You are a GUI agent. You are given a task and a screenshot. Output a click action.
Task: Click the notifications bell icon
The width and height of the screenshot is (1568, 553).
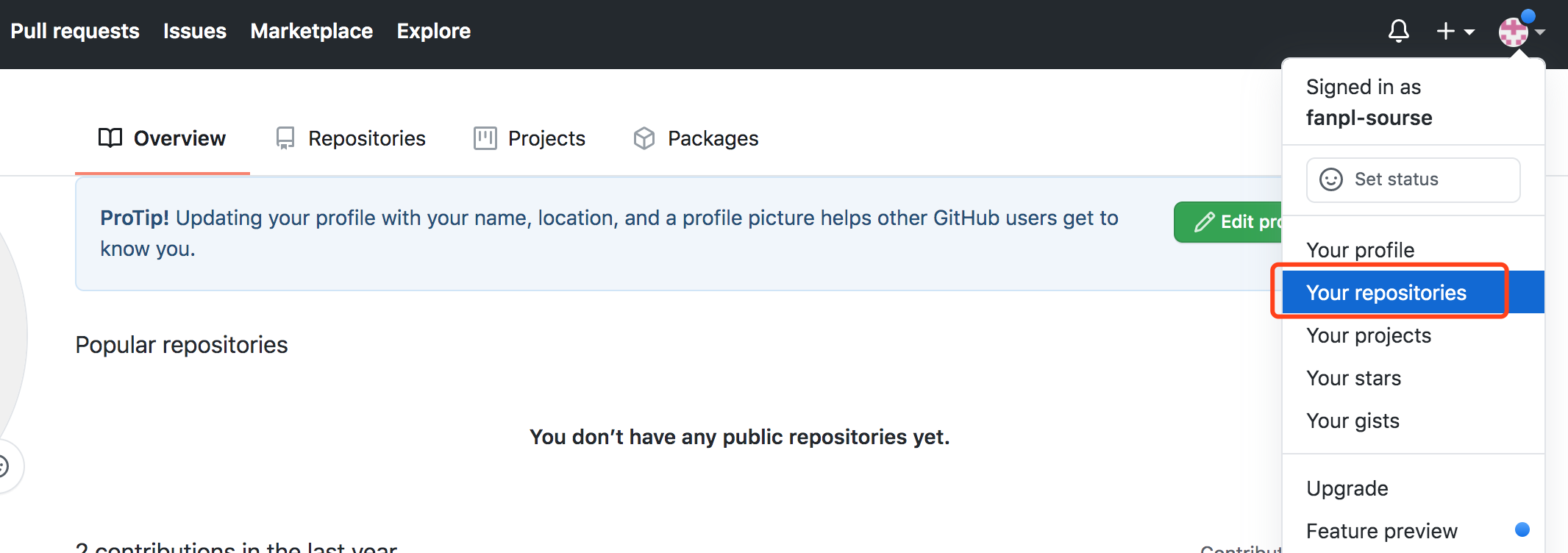click(1398, 31)
